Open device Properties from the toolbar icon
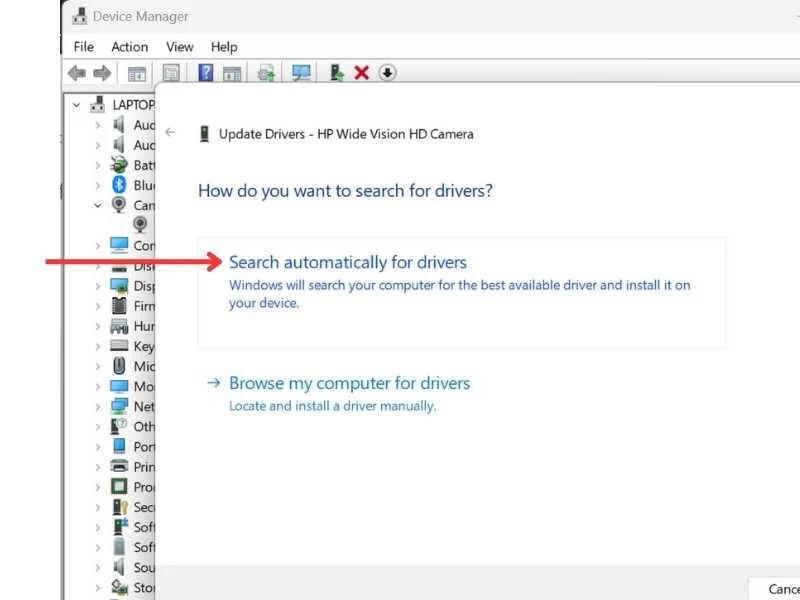The image size is (800, 600). (171, 73)
